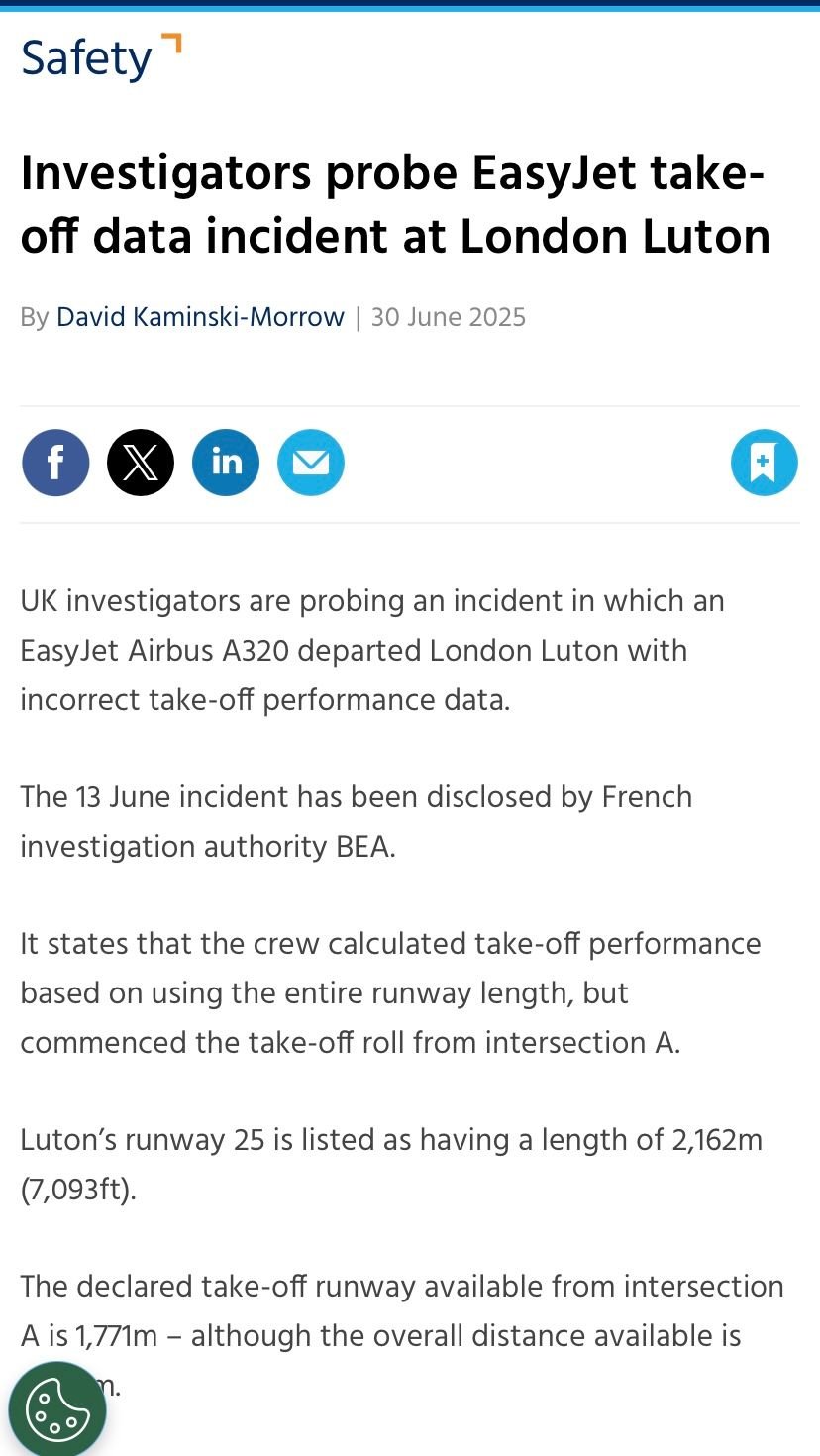Share the article on Facebook
This screenshot has width=820, height=1456.
[55, 462]
